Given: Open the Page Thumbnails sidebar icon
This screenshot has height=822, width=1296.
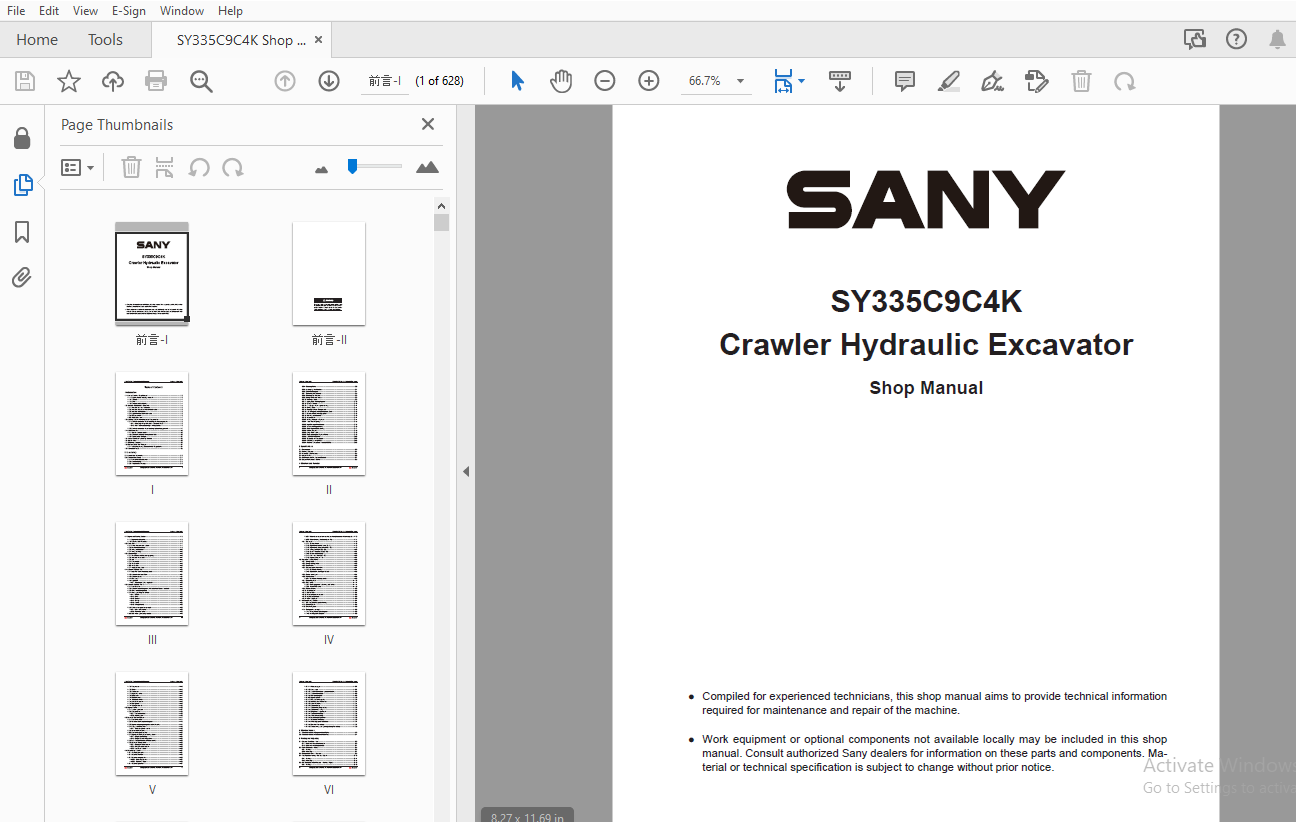Looking at the screenshot, I should pos(22,185).
